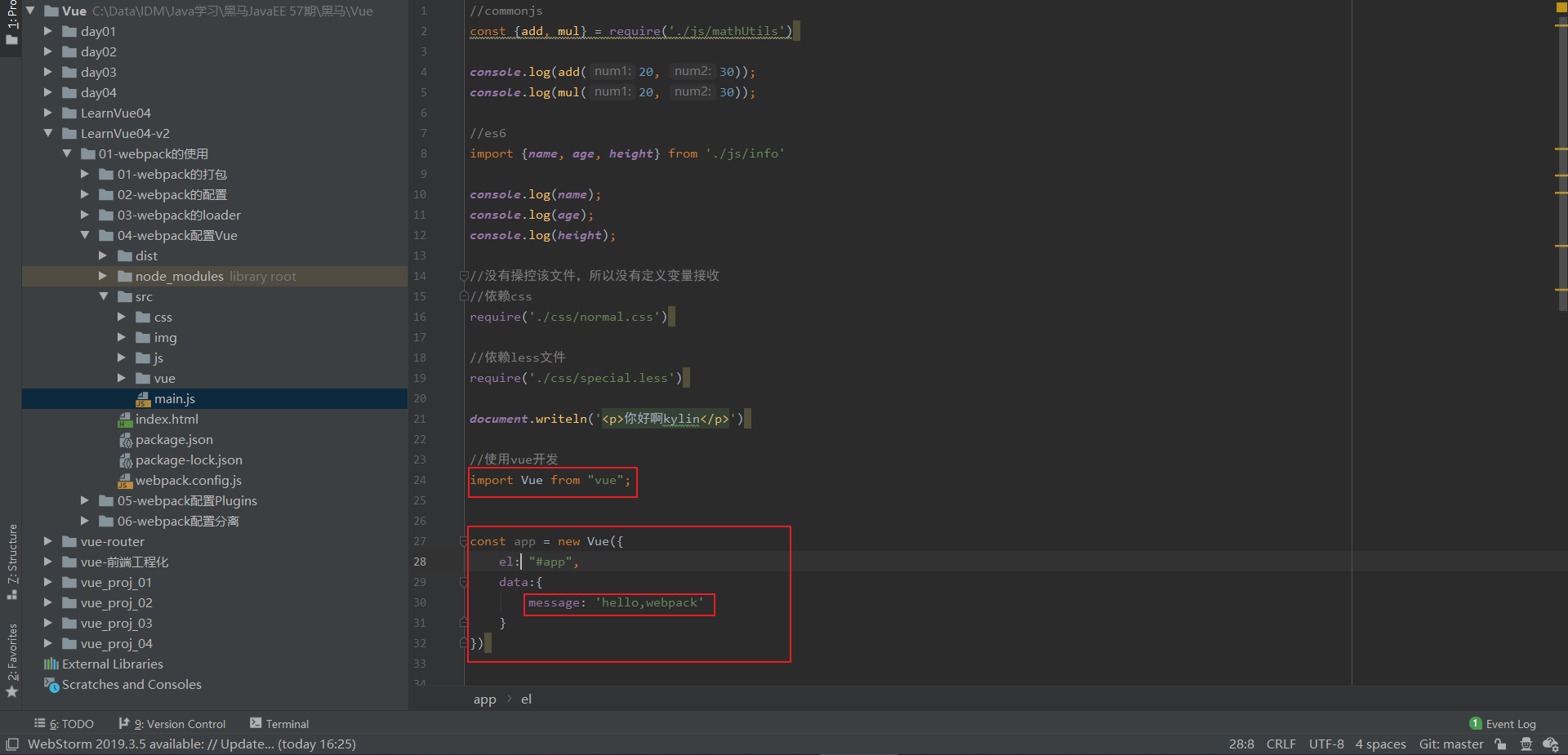The width and height of the screenshot is (1568, 755).
Task: Collapse the Vue root project folder
Action: tap(30, 11)
